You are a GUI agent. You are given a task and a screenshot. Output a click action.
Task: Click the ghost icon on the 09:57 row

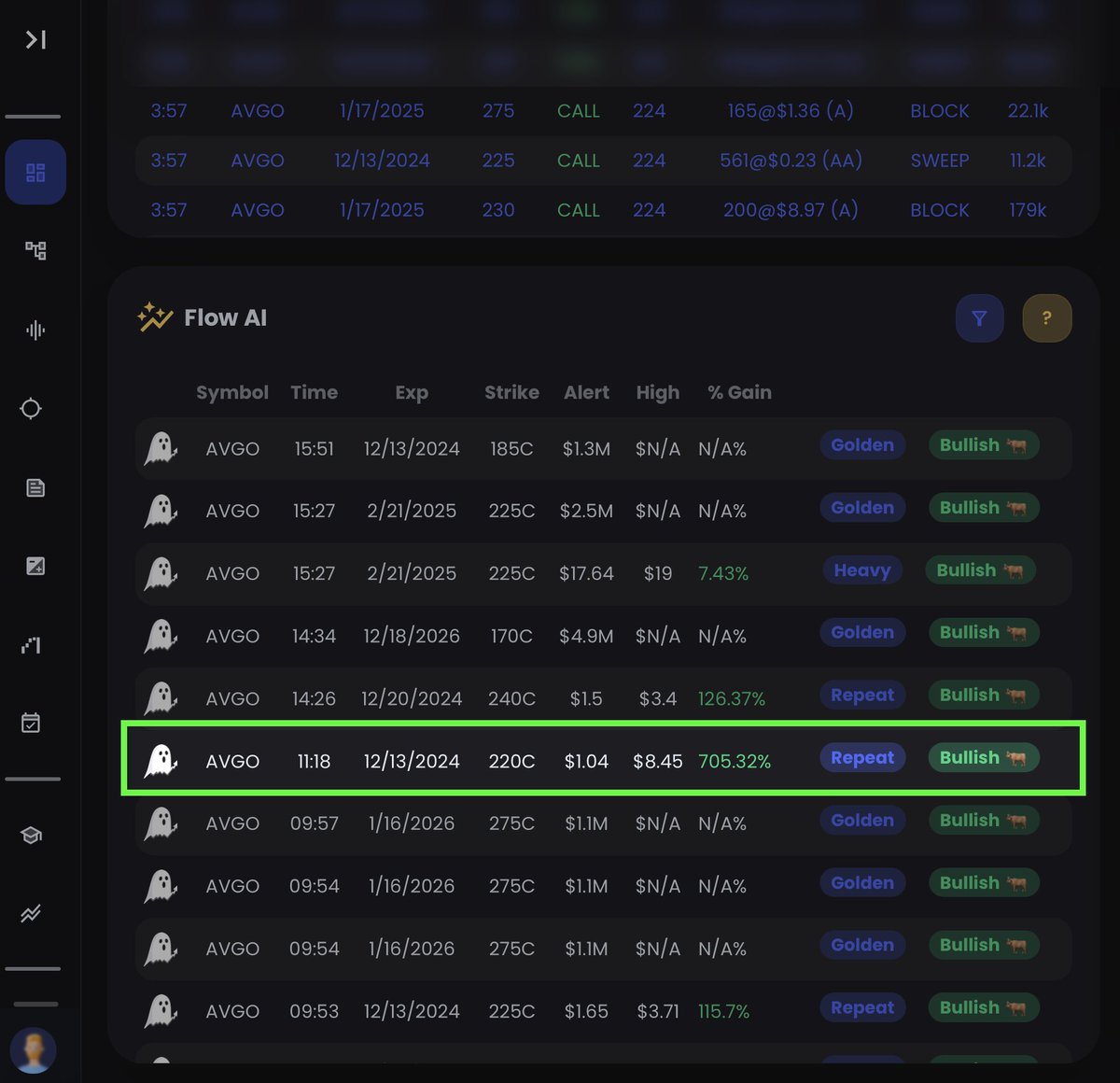pos(161,823)
